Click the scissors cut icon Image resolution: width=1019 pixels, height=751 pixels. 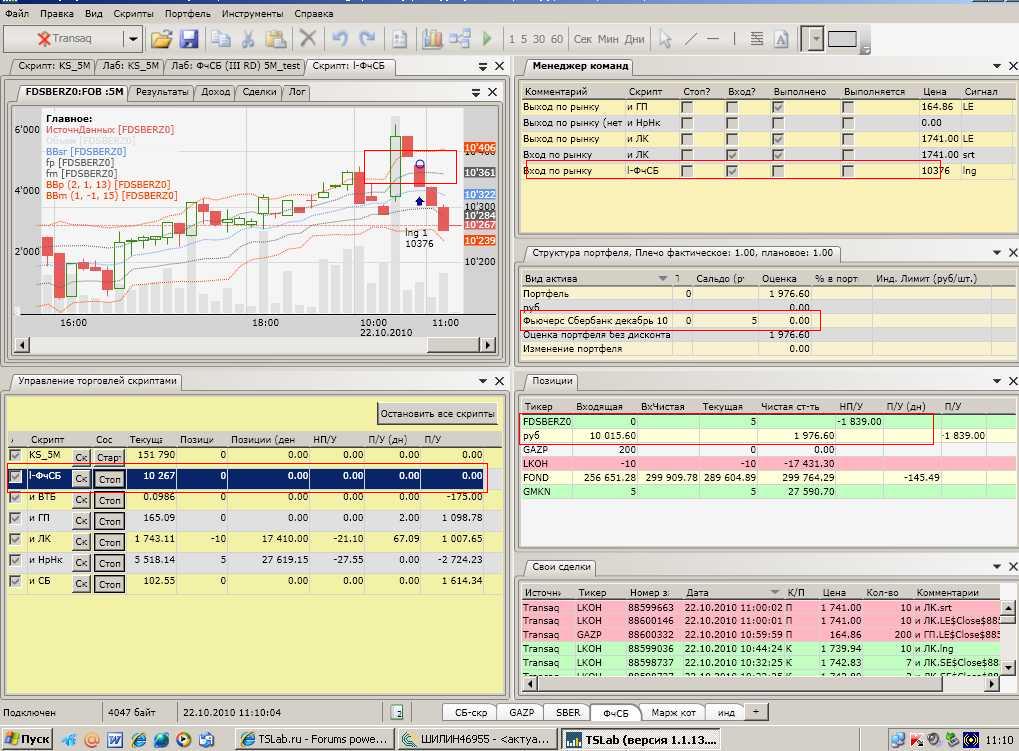pyautogui.click(x=247, y=39)
